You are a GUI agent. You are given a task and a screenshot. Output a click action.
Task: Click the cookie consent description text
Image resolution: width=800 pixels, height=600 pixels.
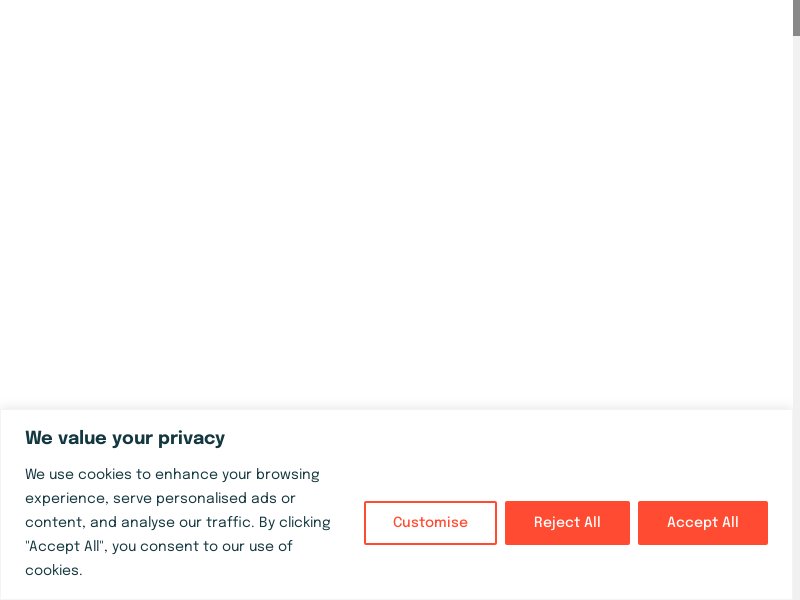point(177,522)
